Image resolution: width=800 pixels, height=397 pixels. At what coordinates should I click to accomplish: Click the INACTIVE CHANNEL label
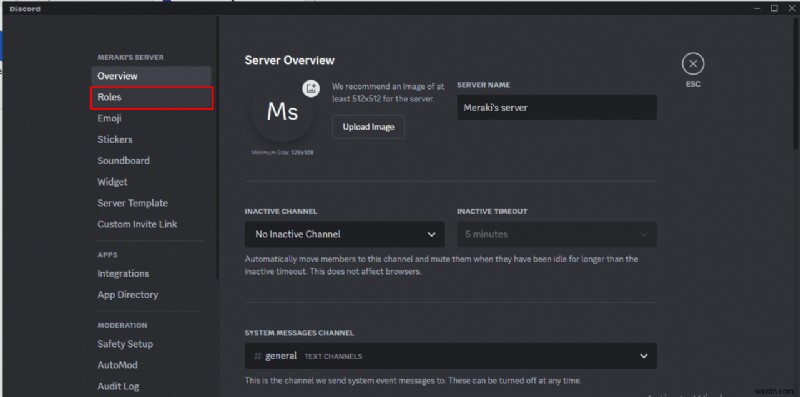(x=281, y=211)
